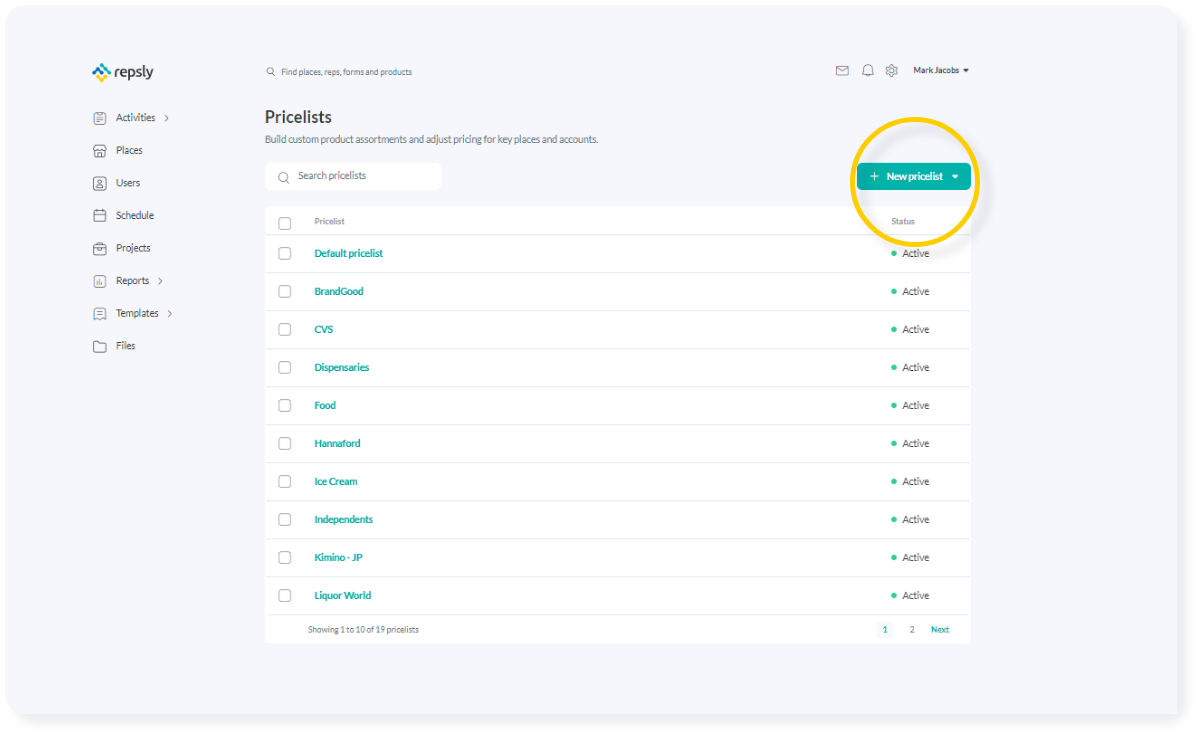Open the BrandGood pricelist

coord(339,292)
